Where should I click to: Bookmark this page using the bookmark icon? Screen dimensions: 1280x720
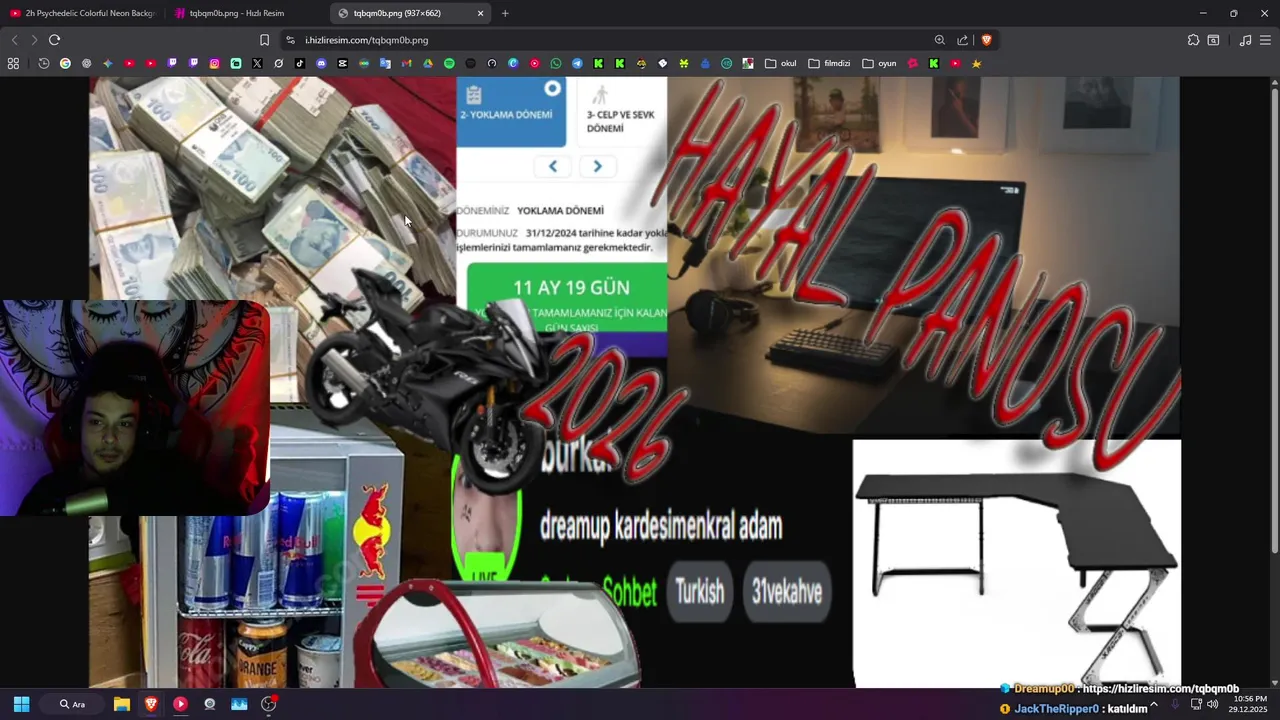pos(264,40)
